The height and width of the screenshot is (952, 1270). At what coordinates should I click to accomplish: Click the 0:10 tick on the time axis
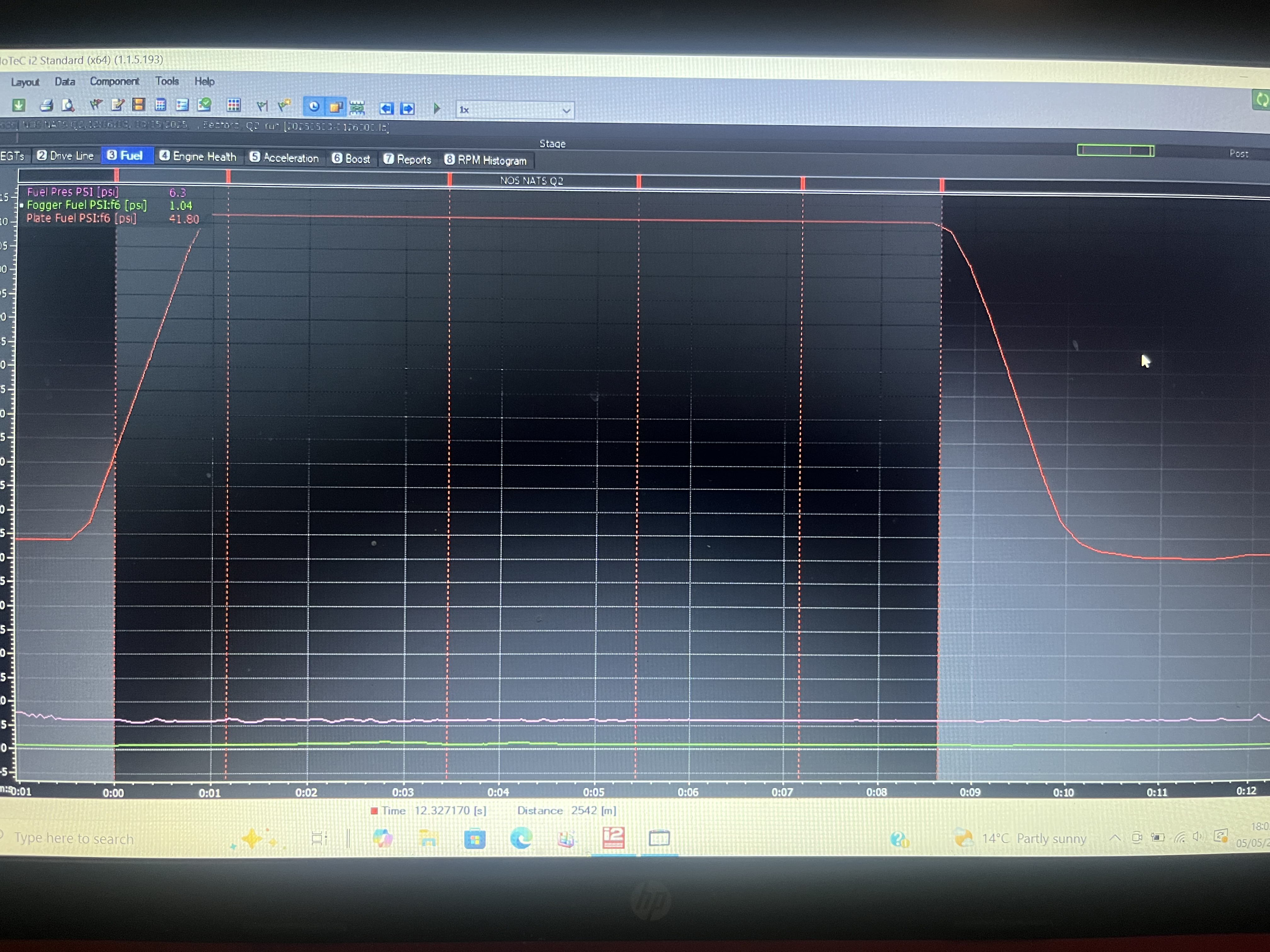click(1063, 792)
